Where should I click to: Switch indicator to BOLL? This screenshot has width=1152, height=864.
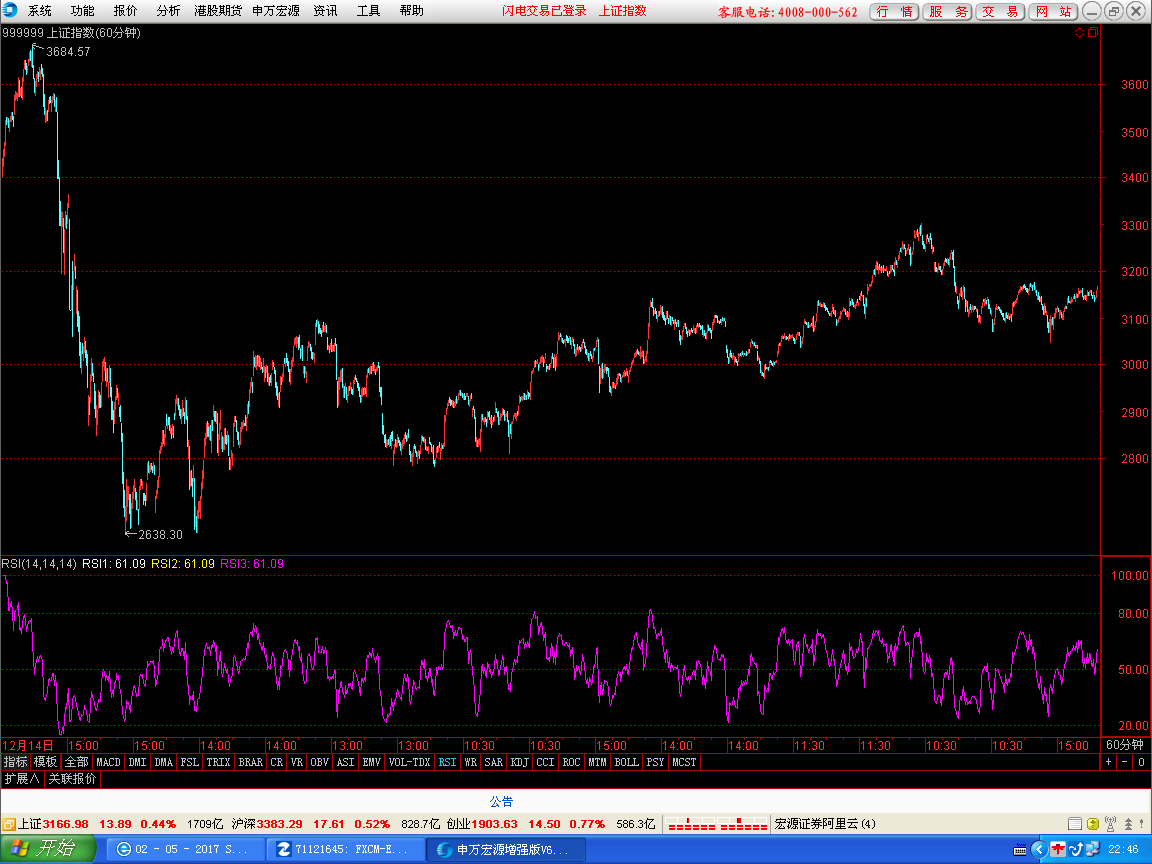point(627,762)
